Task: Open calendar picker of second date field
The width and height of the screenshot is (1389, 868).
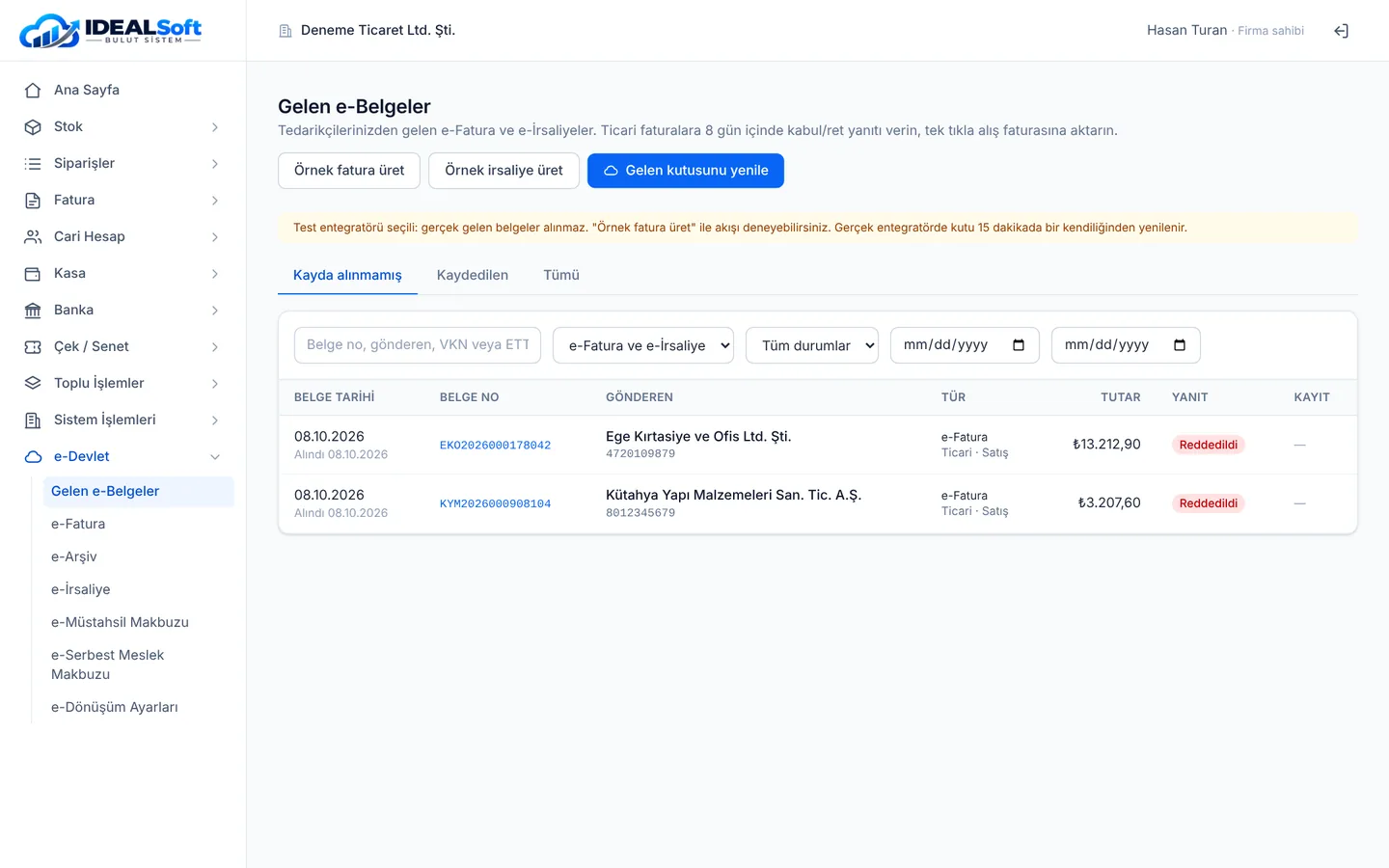Action: pos(1180,345)
